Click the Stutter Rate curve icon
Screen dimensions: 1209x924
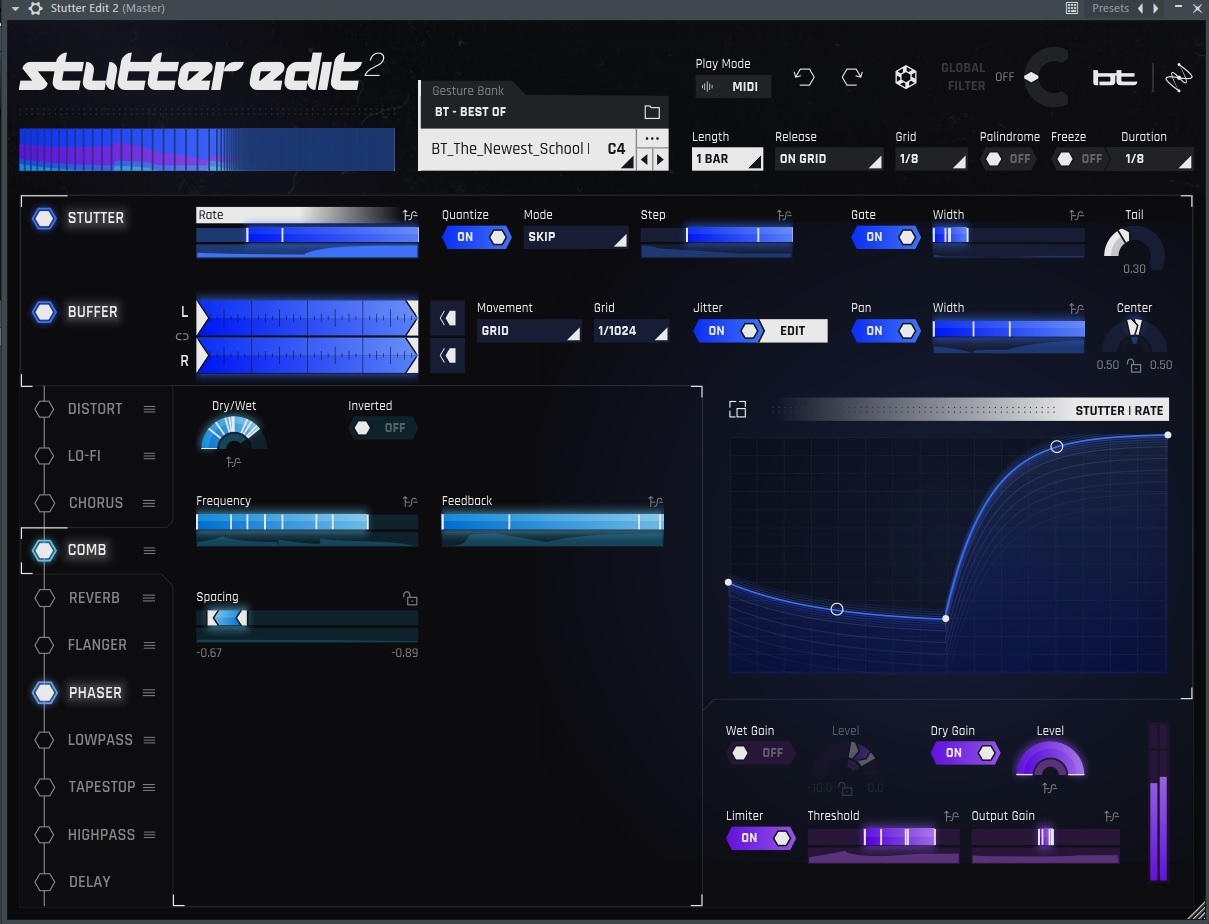click(410, 215)
